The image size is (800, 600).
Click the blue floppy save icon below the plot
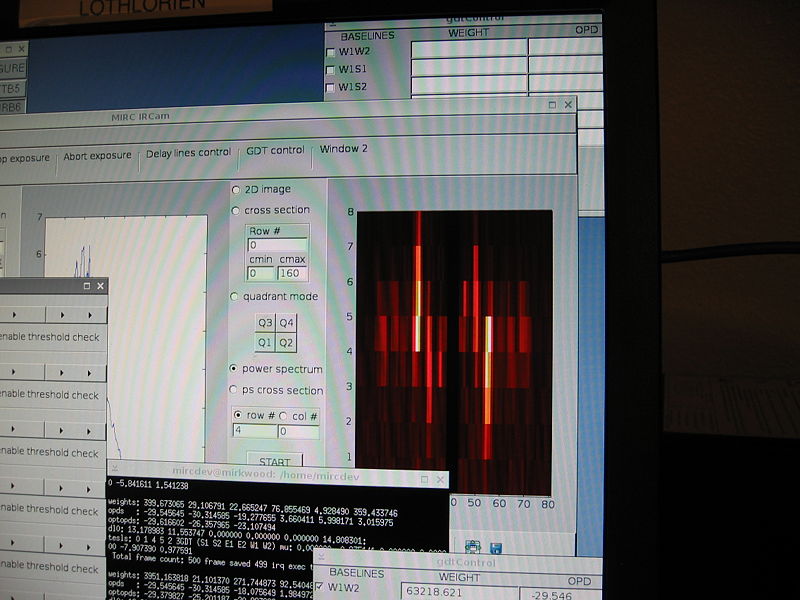point(495,548)
